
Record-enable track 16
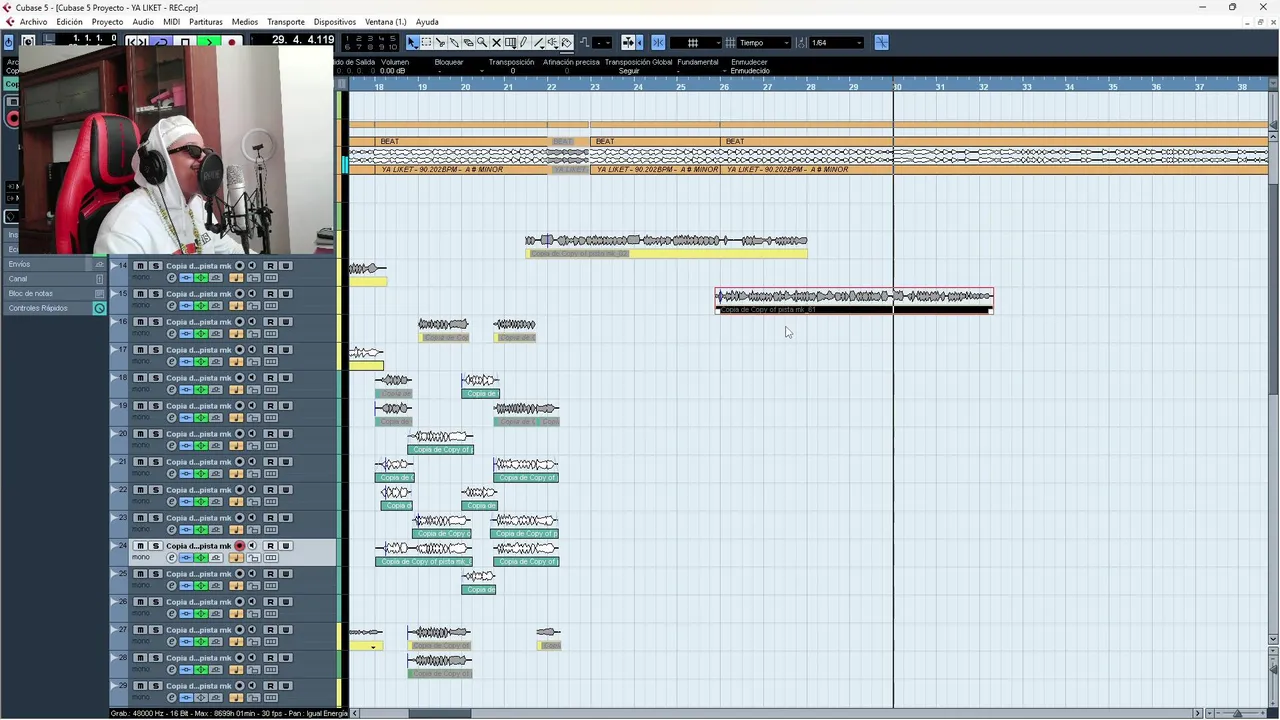pos(240,322)
